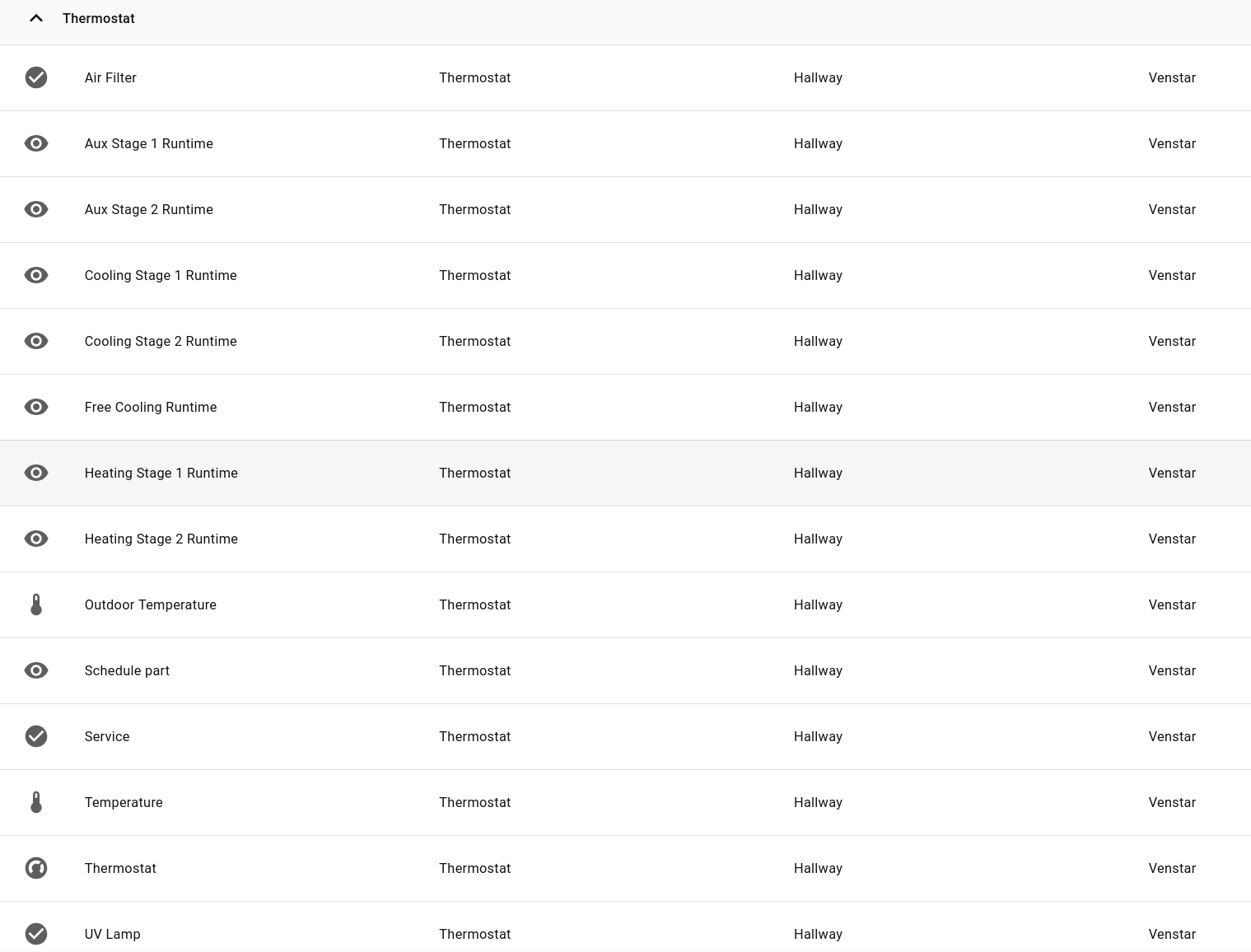Collapse the Thermostat group chevron
Image resolution: width=1251 pixels, height=952 pixels.
click(36, 18)
